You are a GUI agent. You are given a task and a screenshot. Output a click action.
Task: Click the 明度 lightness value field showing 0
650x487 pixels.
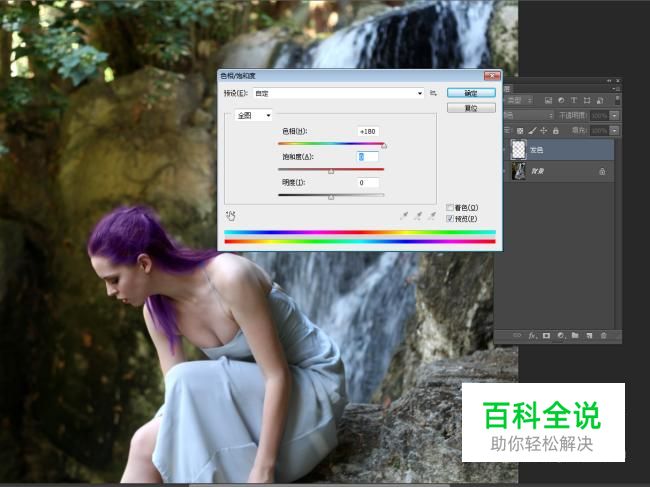pos(368,183)
